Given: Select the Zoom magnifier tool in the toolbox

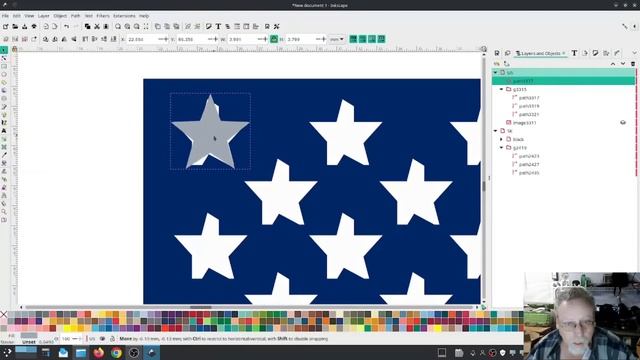Looking at the screenshot, I should (x=4, y=212).
